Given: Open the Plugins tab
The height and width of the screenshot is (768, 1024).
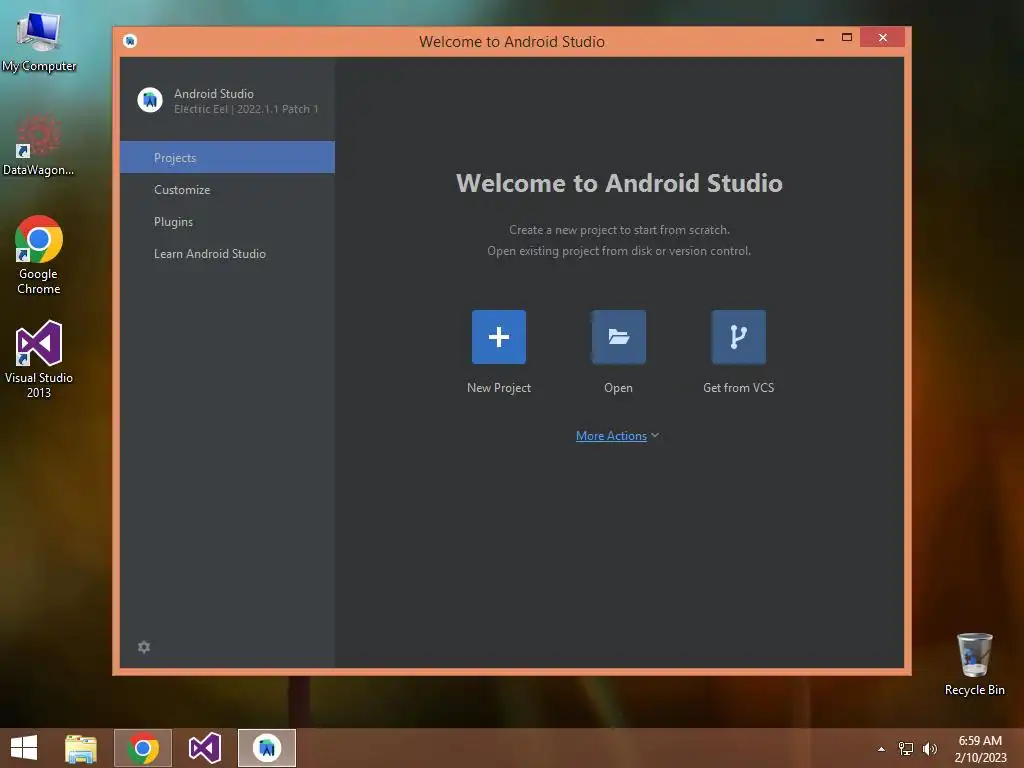Looking at the screenshot, I should (227, 221).
